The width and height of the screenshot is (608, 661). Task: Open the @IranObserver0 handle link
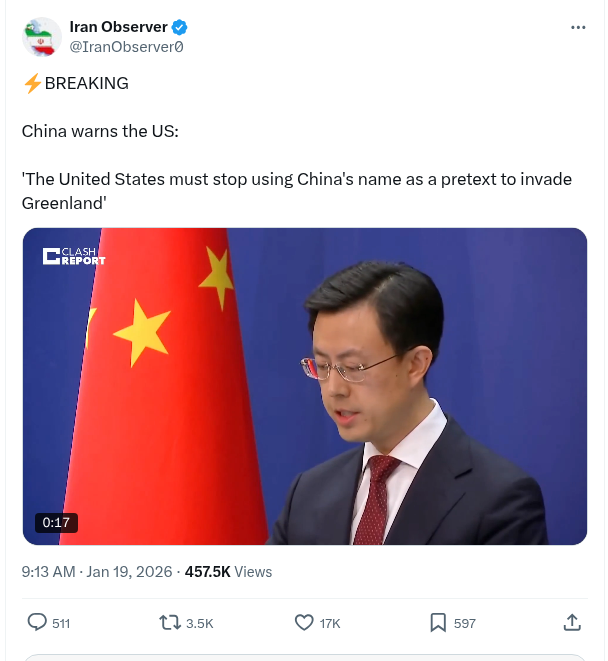pyautogui.click(x=126, y=47)
